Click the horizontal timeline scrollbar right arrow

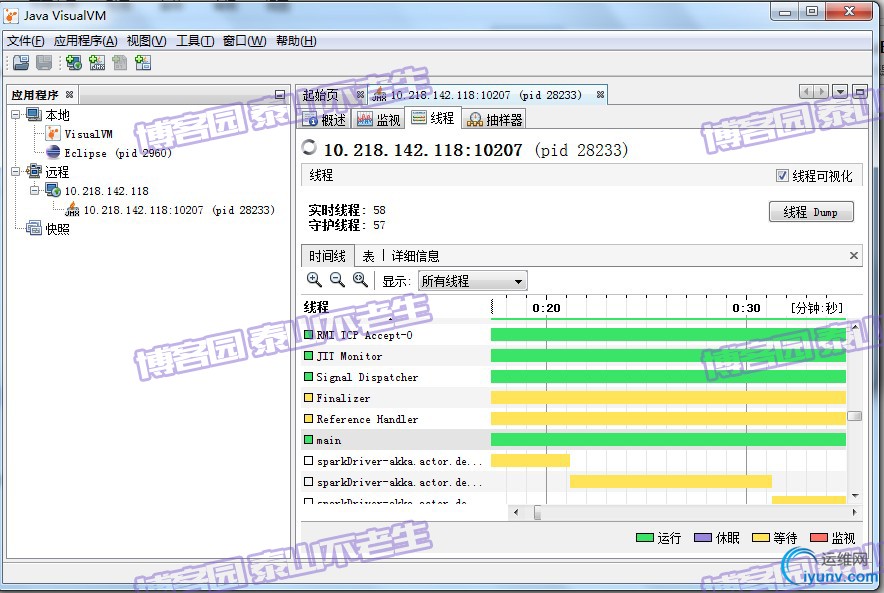tap(855, 512)
